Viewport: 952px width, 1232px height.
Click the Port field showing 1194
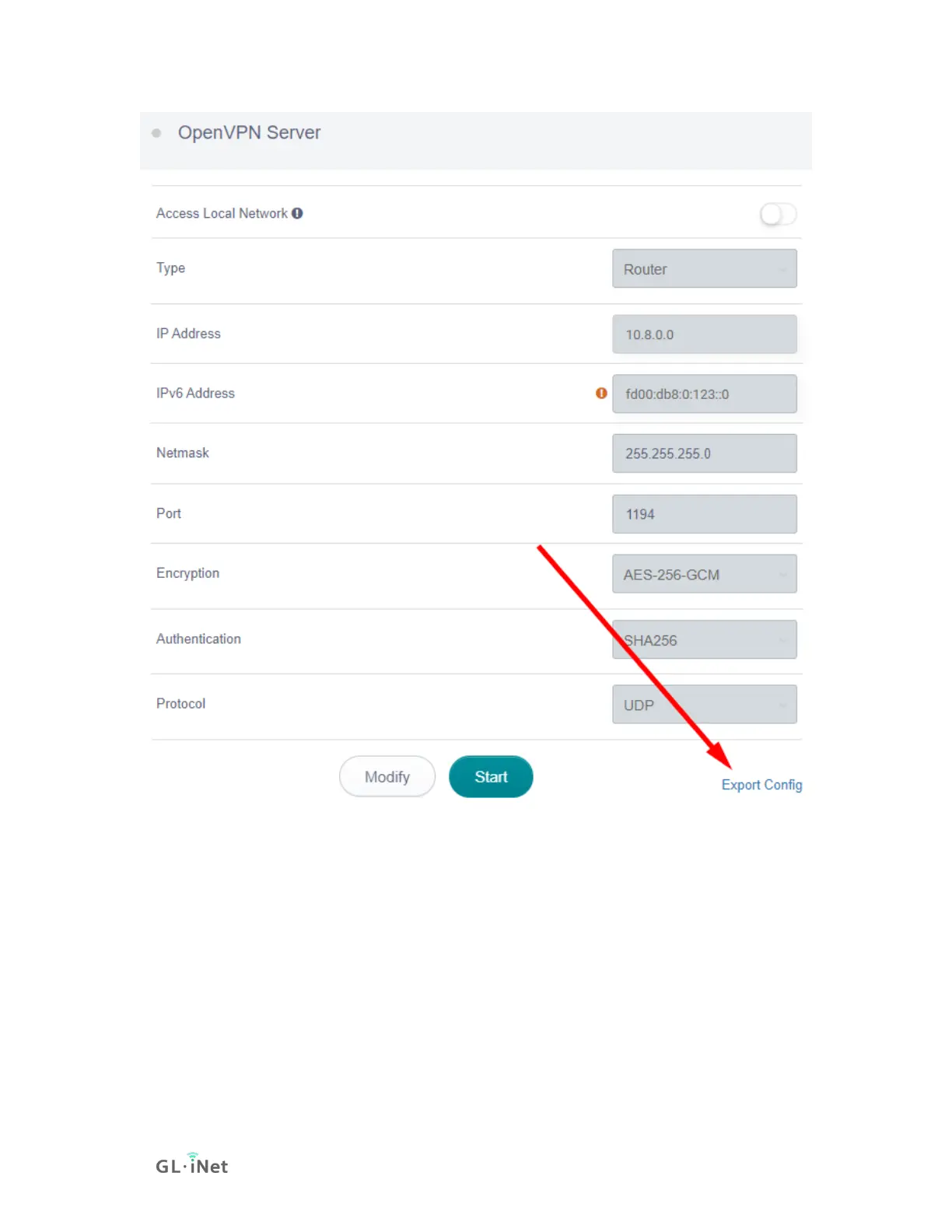pyautogui.click(x=705, y=514)
